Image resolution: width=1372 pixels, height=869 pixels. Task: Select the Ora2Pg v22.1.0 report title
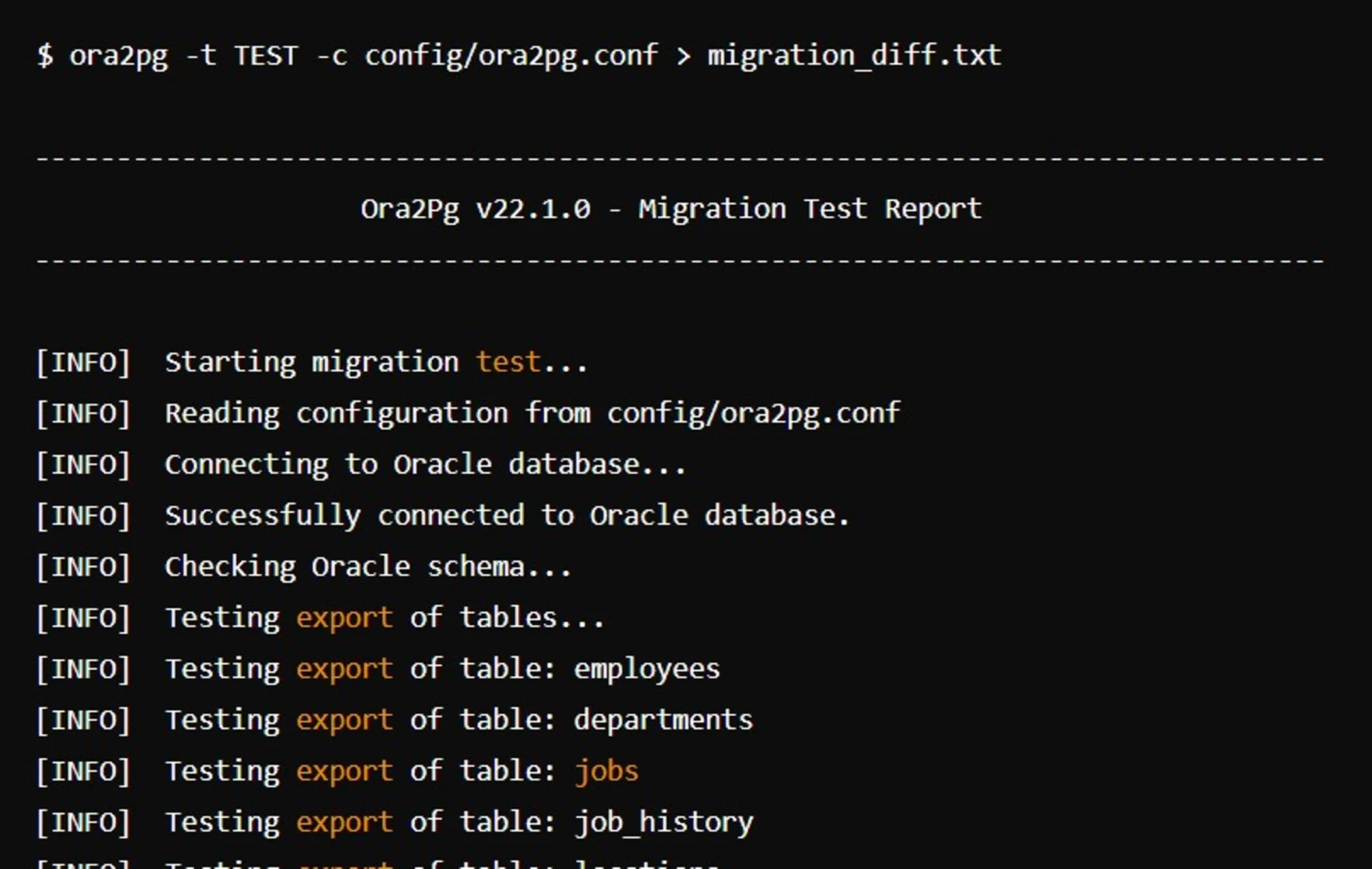click(x=476, y=207)
